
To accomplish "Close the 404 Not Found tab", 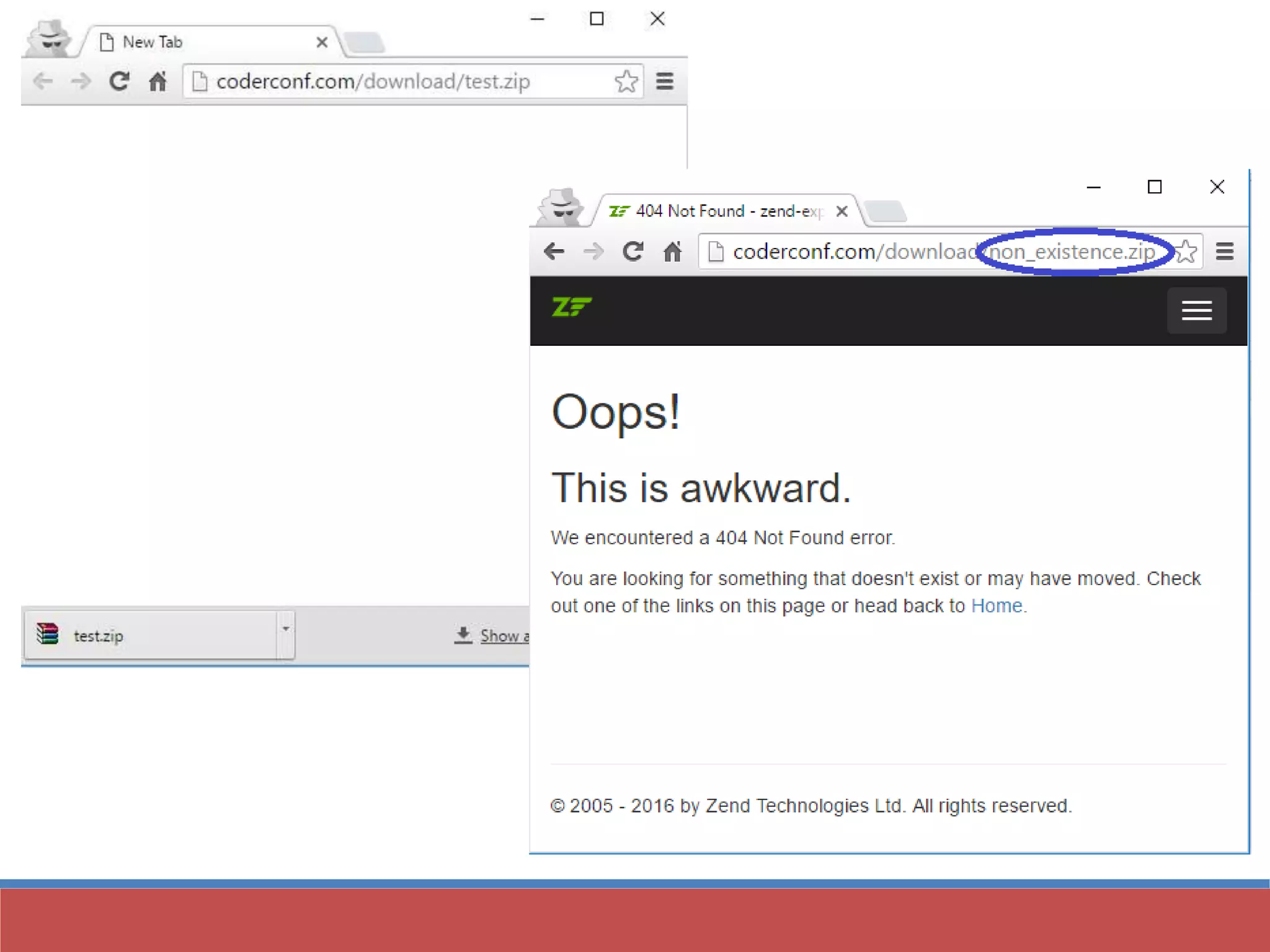I will pos(841,211).
